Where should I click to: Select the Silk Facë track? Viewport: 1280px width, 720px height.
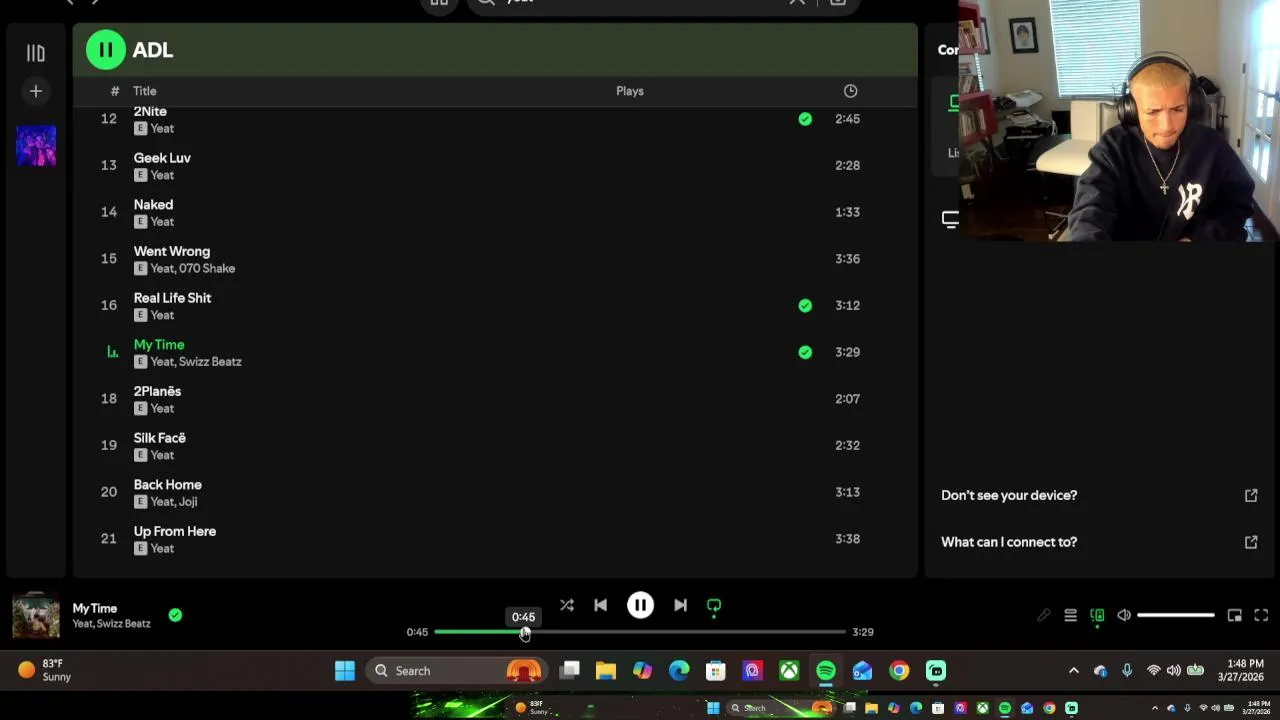(159, 438)
